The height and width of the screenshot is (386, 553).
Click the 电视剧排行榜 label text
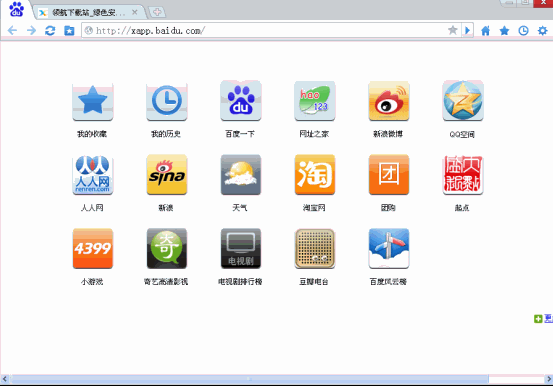point(240,282)
